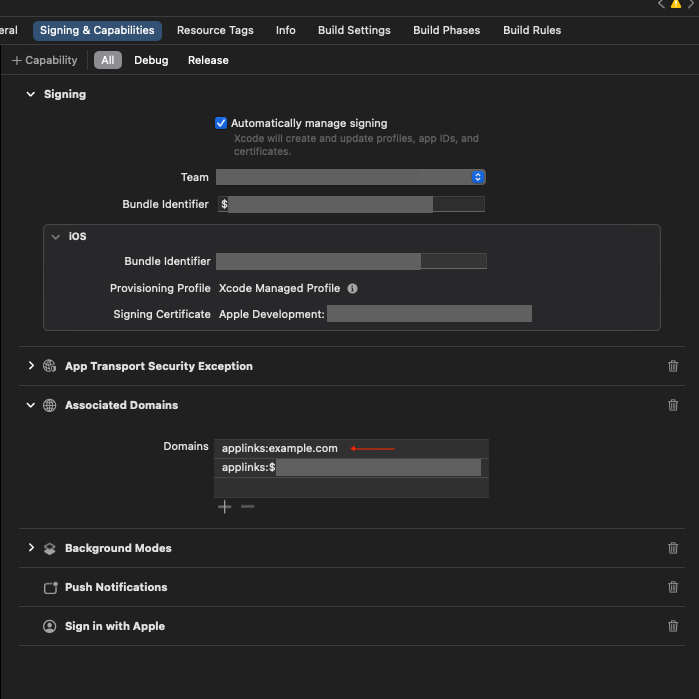Remove Background Modes capability via trash icon
Image resolution: width=699 pixels, height=699 pixels.
[673, 548]
